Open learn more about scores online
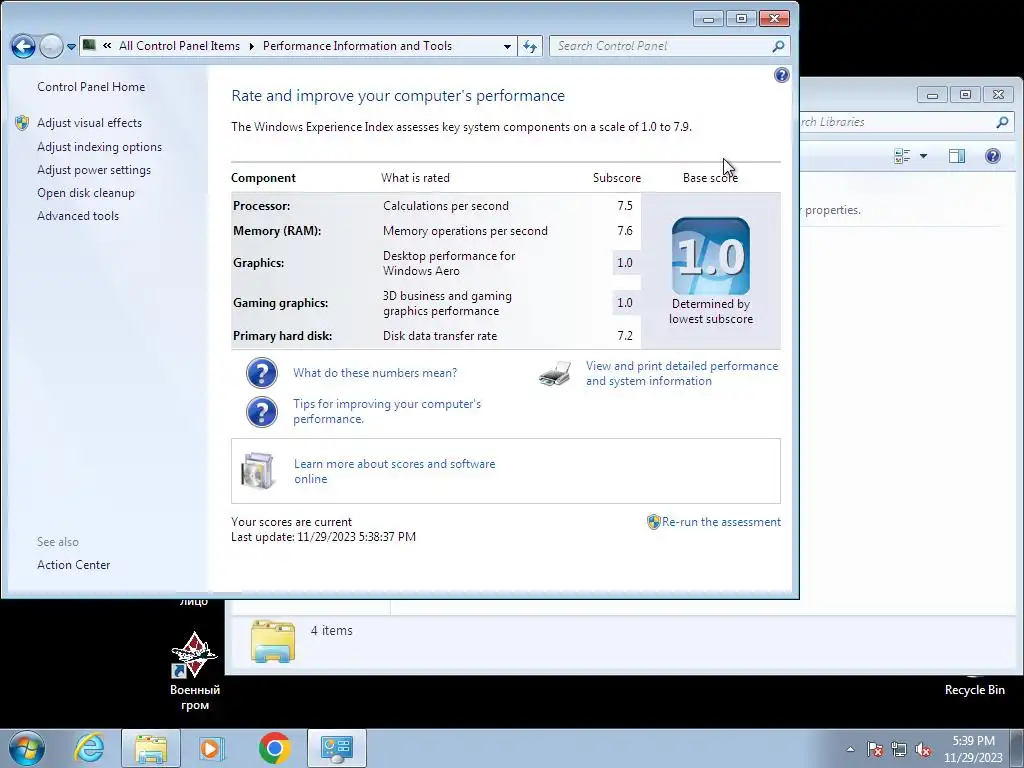Screen dimensions: 1024x768 (x=394, y=471)
